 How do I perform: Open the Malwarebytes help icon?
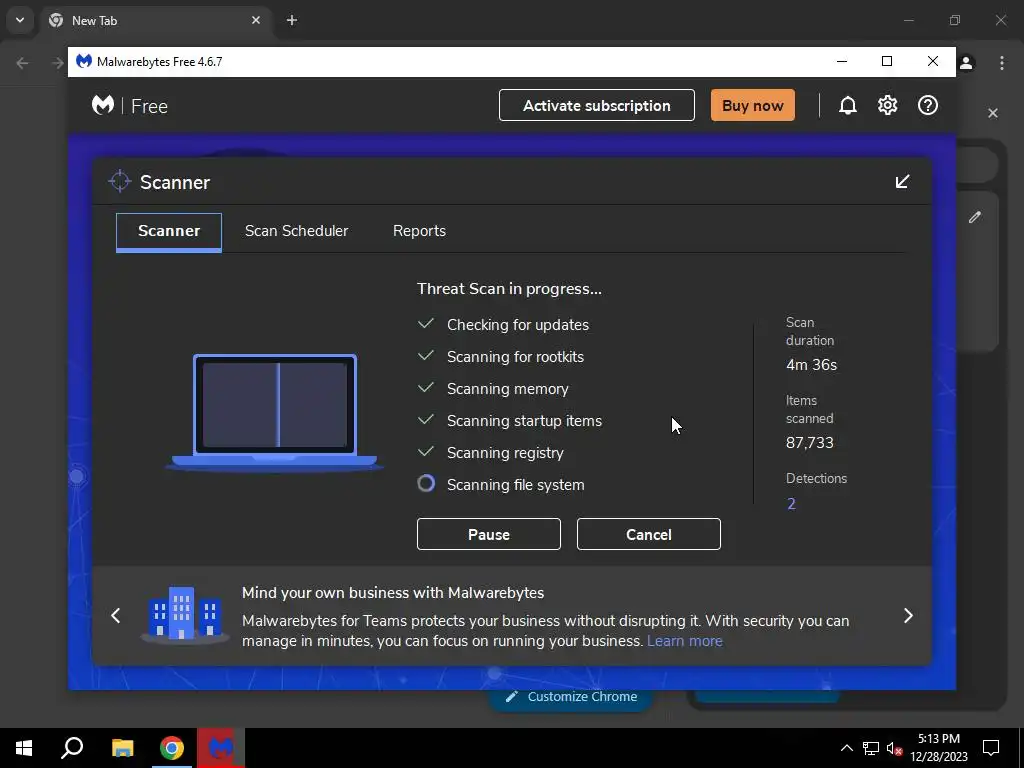coord(927,105)
